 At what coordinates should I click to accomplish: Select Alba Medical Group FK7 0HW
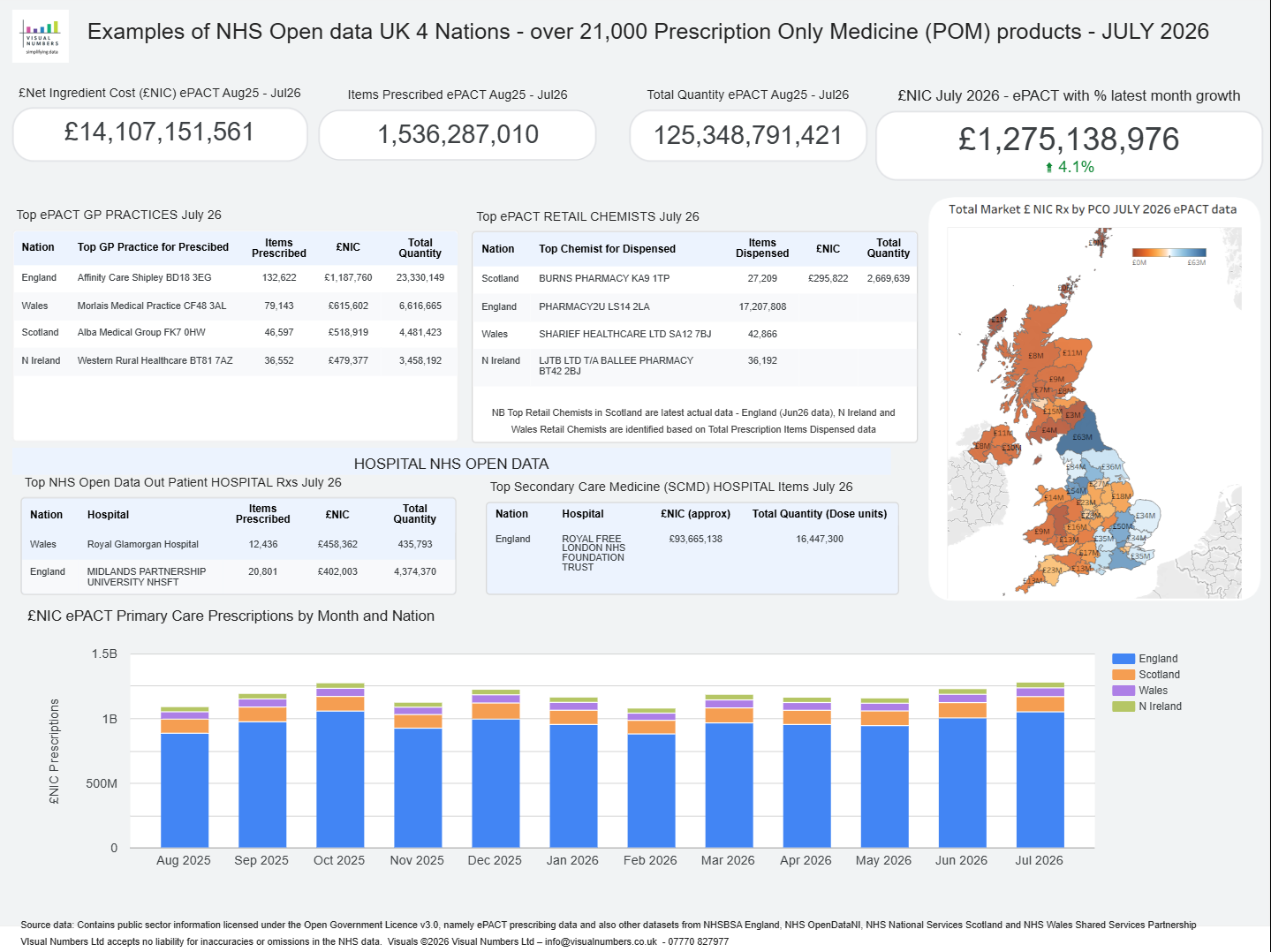click(x=236, y=332)
